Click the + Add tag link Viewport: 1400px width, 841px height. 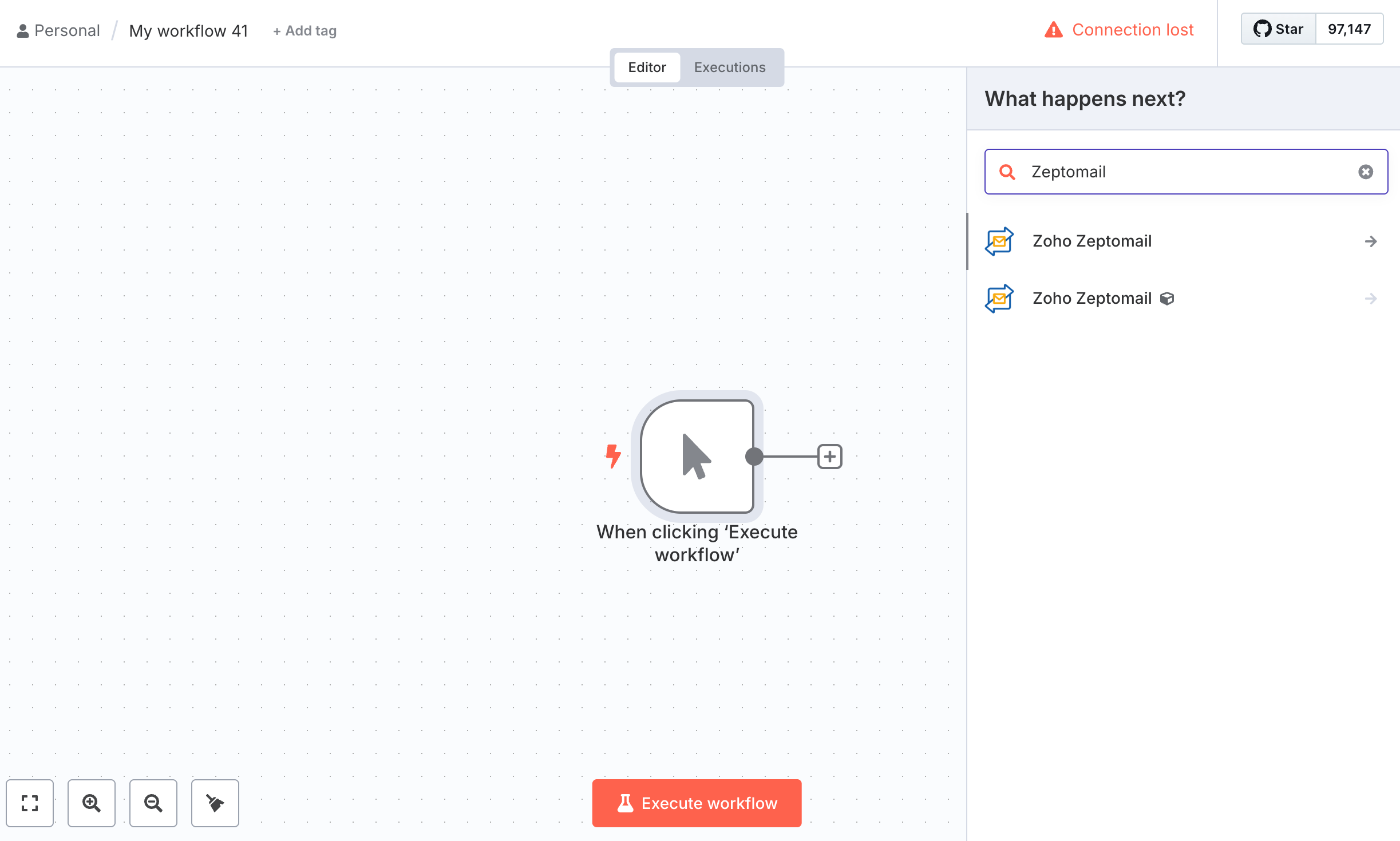point(304,31)
